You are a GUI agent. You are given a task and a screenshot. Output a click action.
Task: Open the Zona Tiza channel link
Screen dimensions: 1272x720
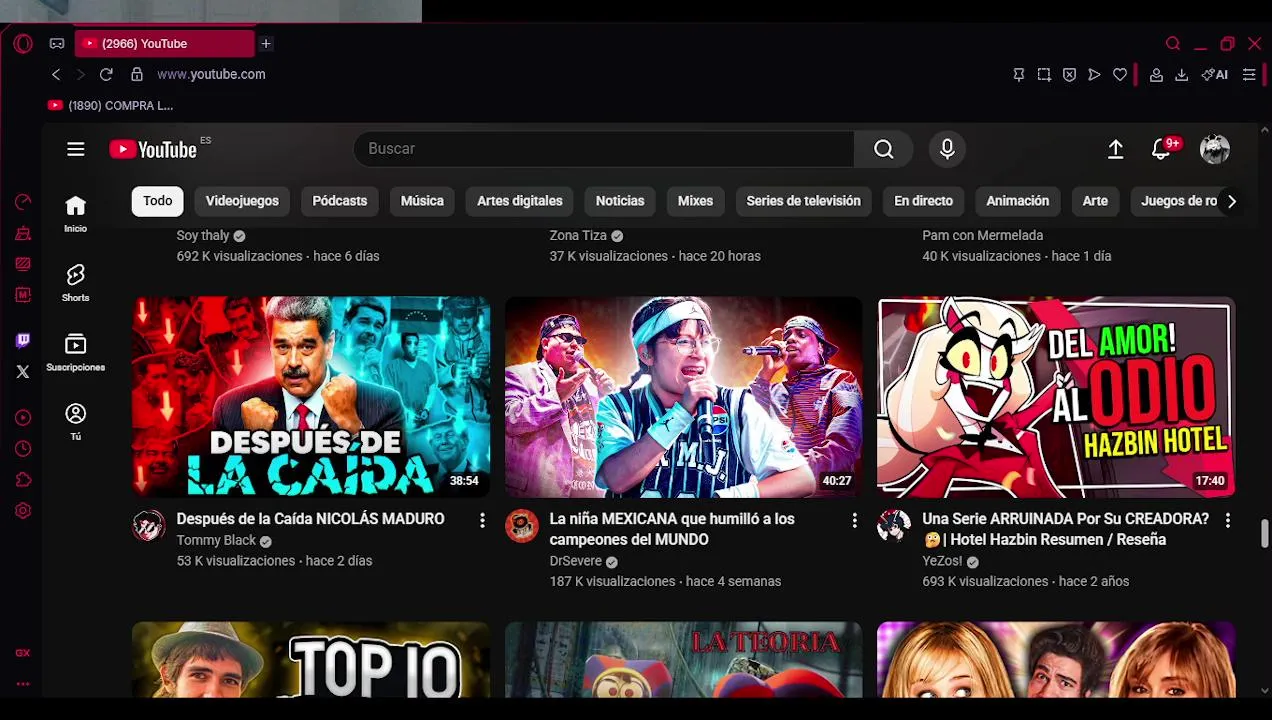pos(578,236)
